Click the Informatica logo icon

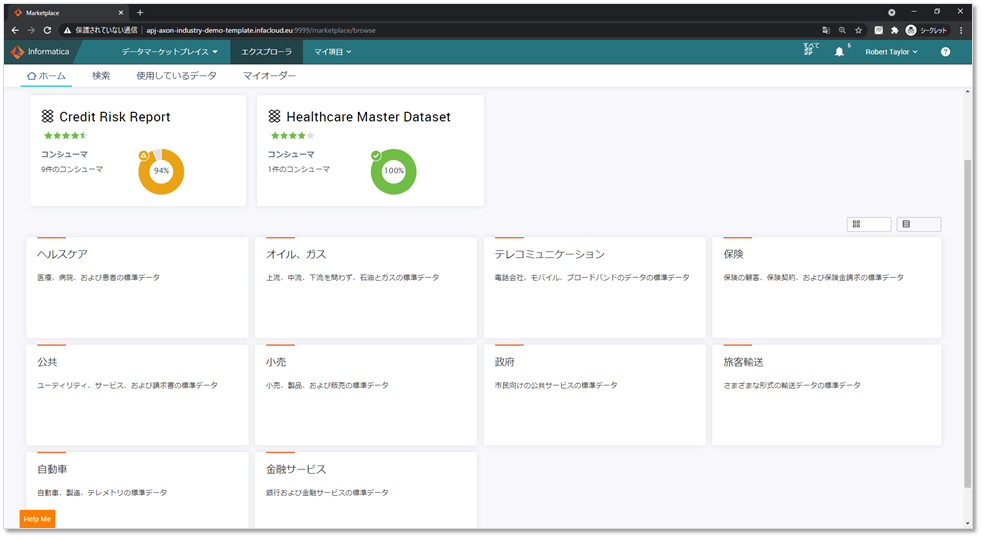[x=17, y=52]
